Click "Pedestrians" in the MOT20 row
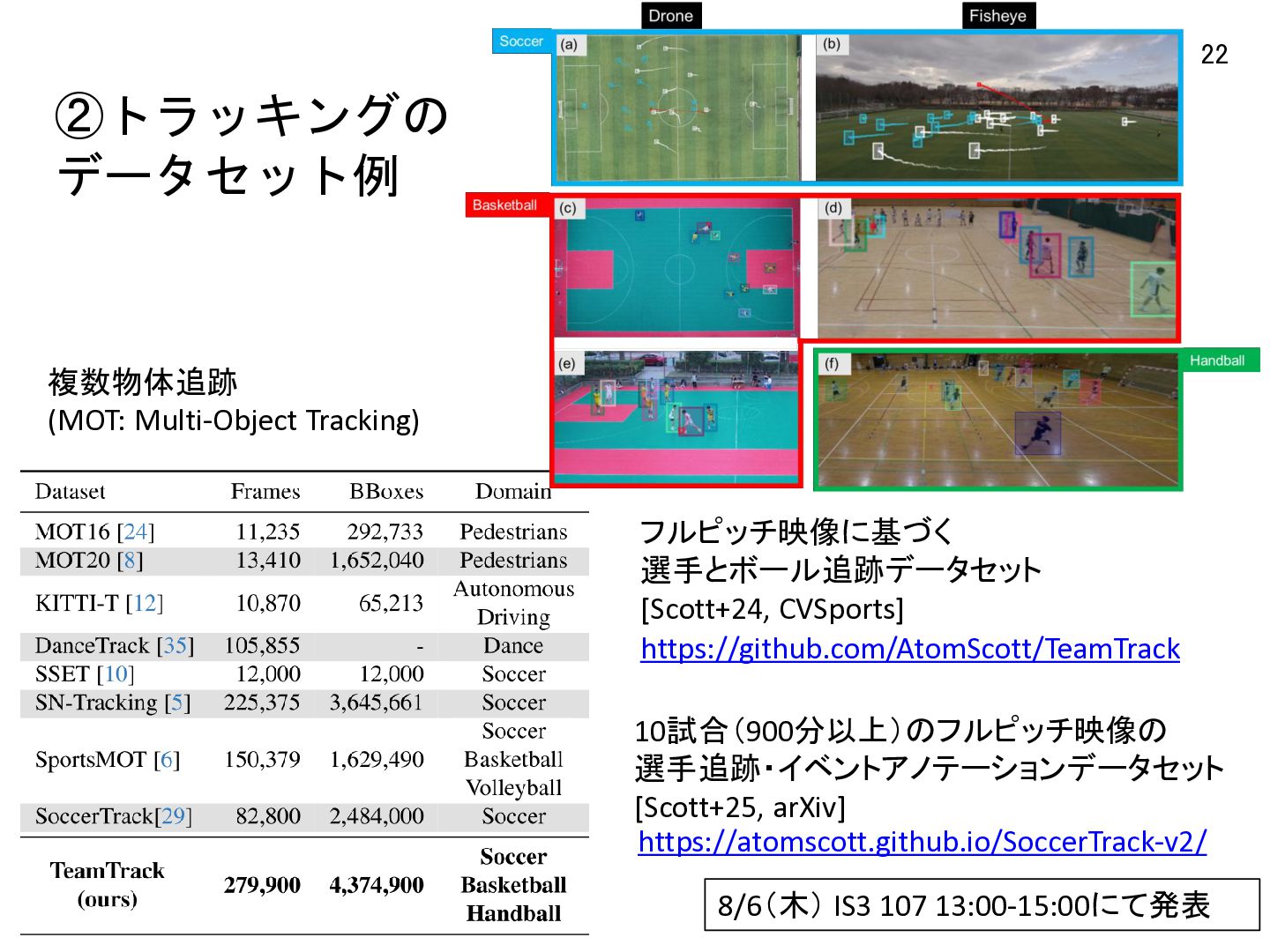The width and height of the screenshot is (1270, 952). tap(513, 561)
